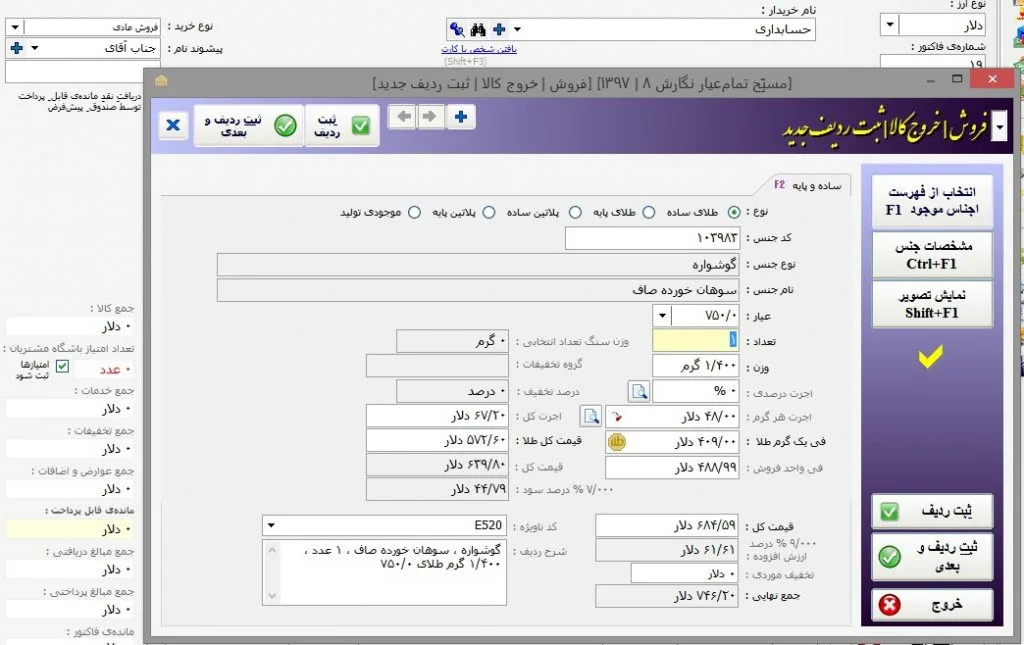Viewport: 1024px width, 645px height.
Task: Click 'انتخاب از فهرست اجناس موجود F1' button
Action: pyautogui.click(x=932, y=200)
